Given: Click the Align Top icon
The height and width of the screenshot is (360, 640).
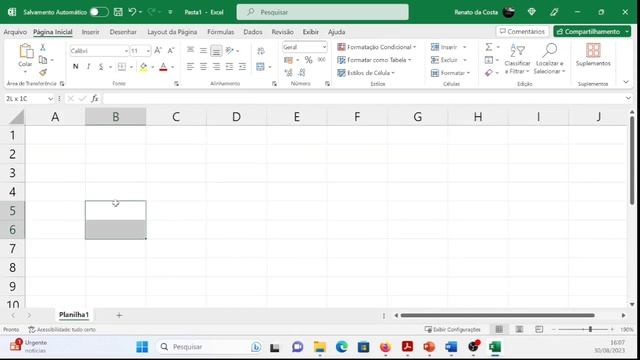Looking at the screenshot, I should (x=190, y=50).
